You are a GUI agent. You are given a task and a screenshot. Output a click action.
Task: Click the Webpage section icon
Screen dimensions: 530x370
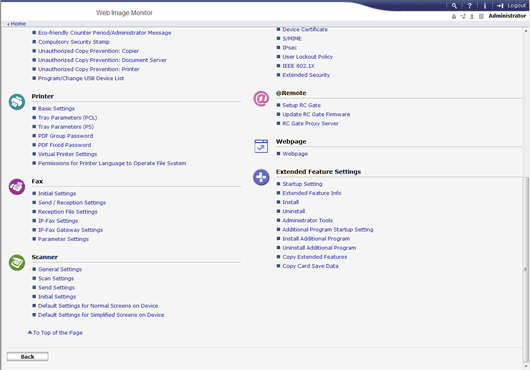[x=261, y=146]
